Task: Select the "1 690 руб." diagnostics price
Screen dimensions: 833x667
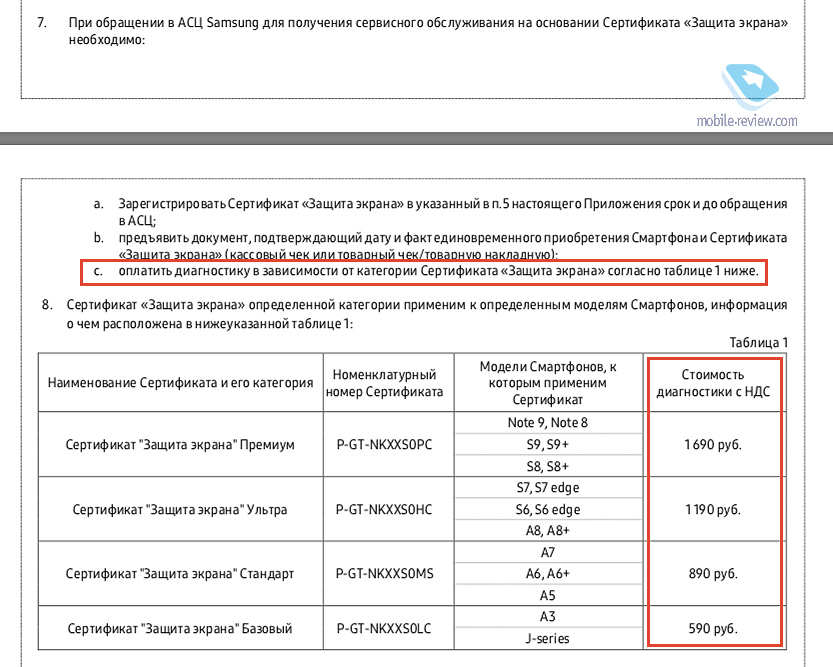Action: pos(713,444)
